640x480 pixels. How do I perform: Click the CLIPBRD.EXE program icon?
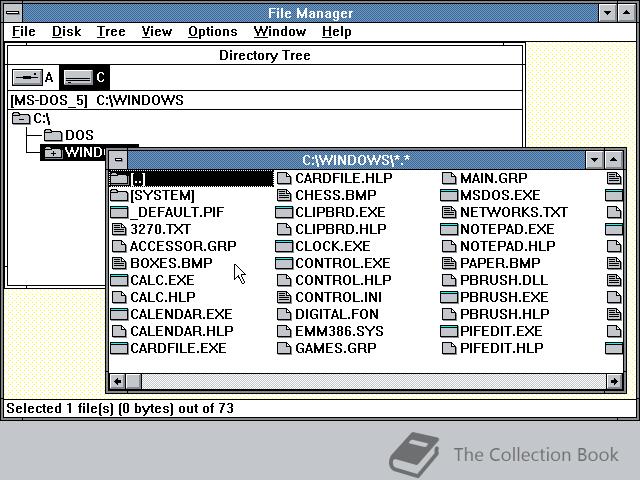tap(284, 212)
